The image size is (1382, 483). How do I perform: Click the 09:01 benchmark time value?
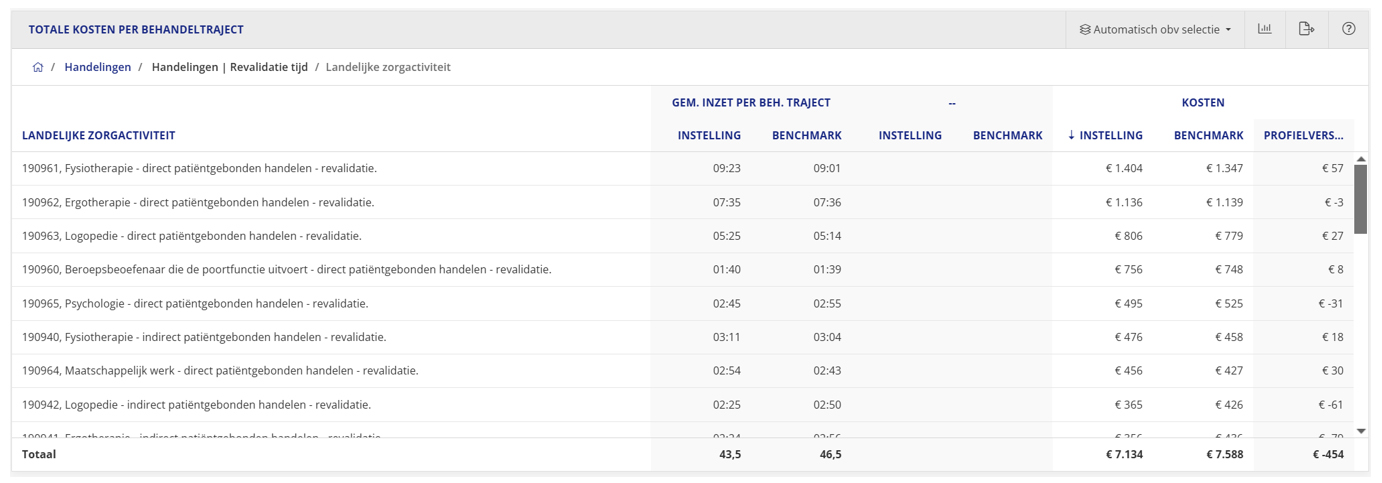827,168
